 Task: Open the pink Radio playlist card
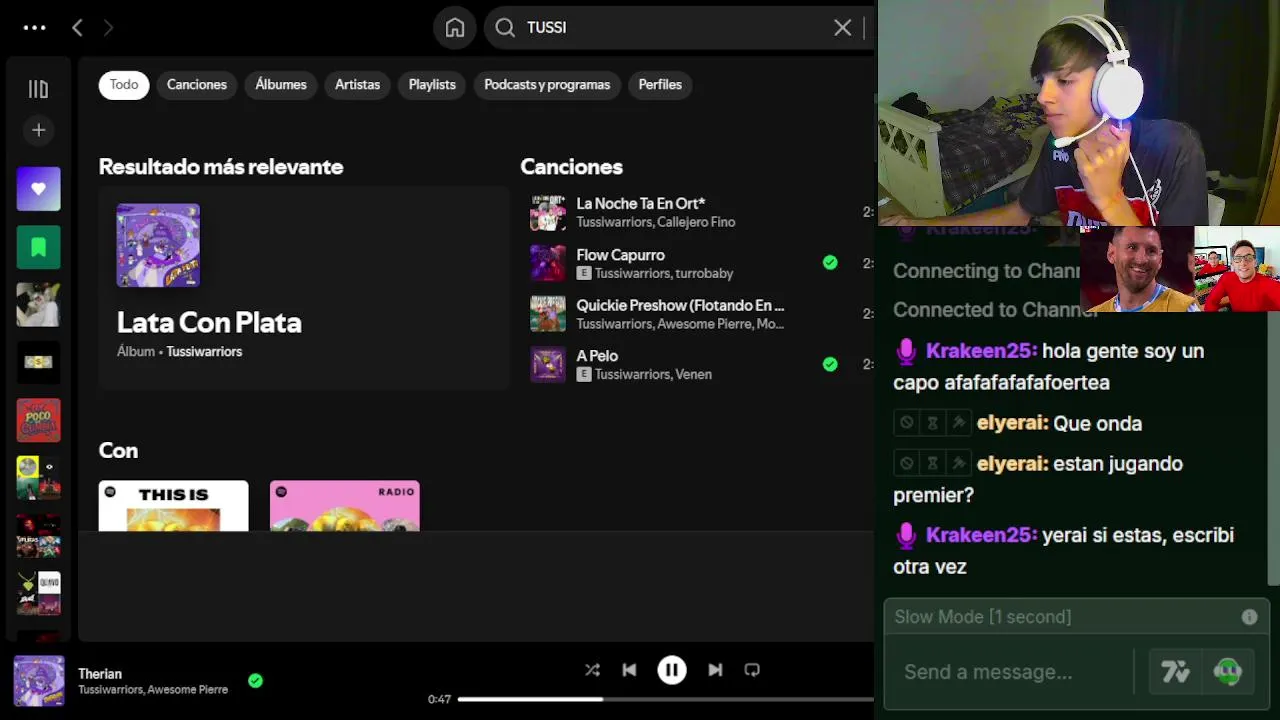(x=345, y=506)
